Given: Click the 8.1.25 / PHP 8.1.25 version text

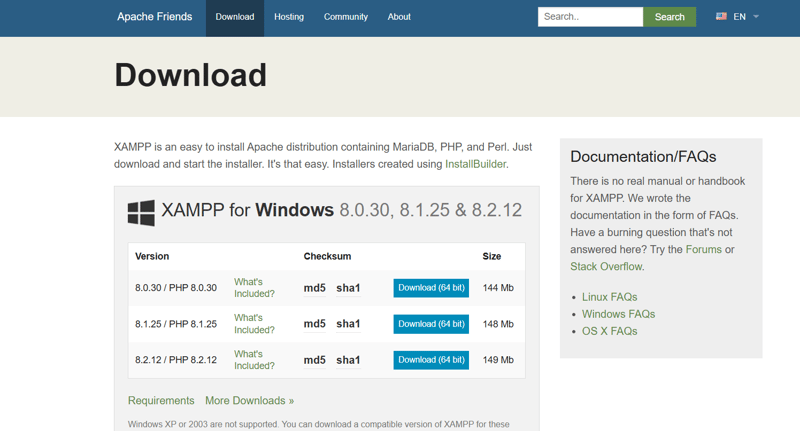Looking at the screenshot, I should 176,324.
